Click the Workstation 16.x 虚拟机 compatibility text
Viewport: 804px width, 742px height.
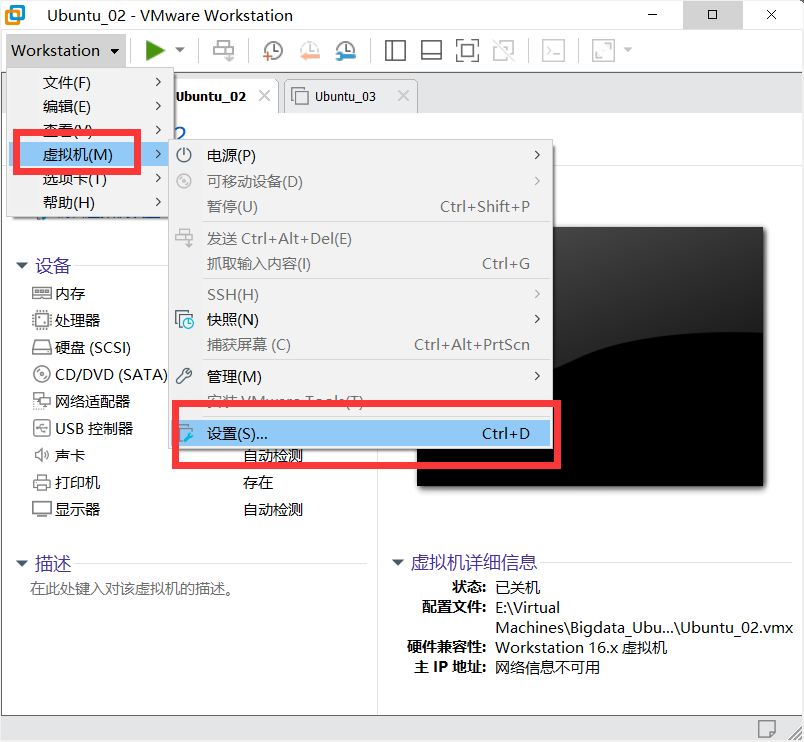click(x=581, y=648)
